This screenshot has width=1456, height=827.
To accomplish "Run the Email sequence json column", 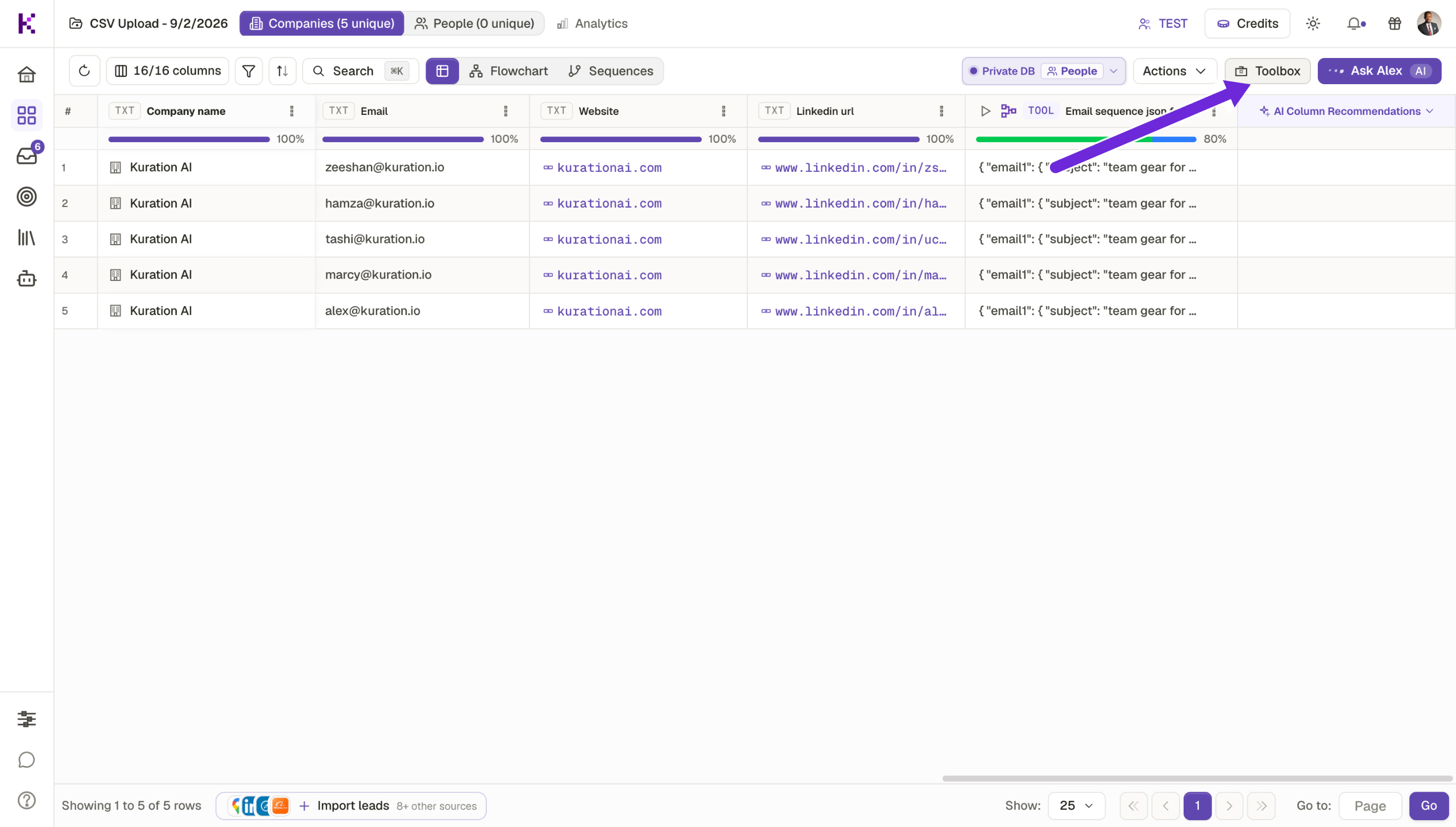I will coord(986,111).
